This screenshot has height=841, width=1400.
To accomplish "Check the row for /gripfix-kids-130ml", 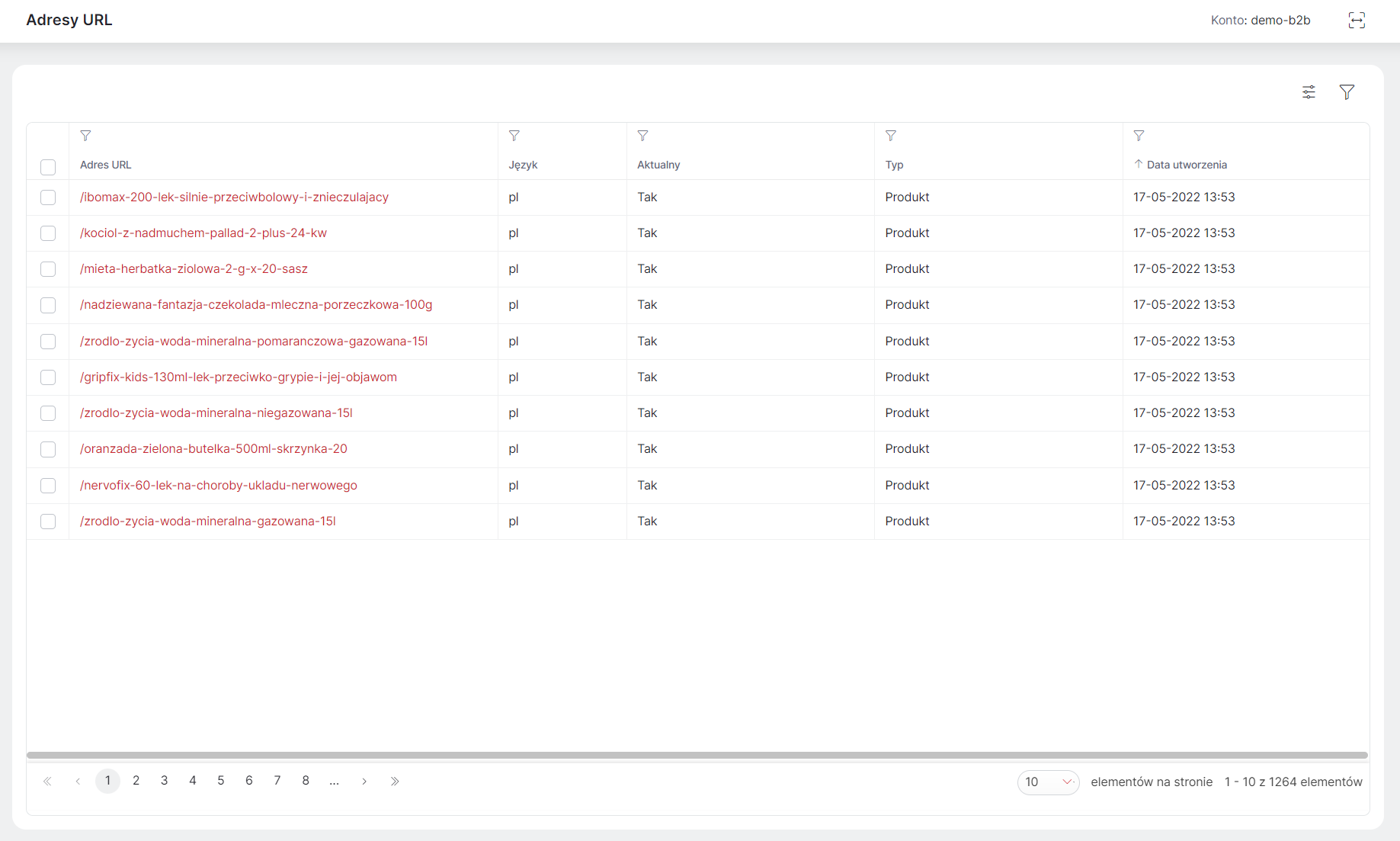I will click(48, 377).
